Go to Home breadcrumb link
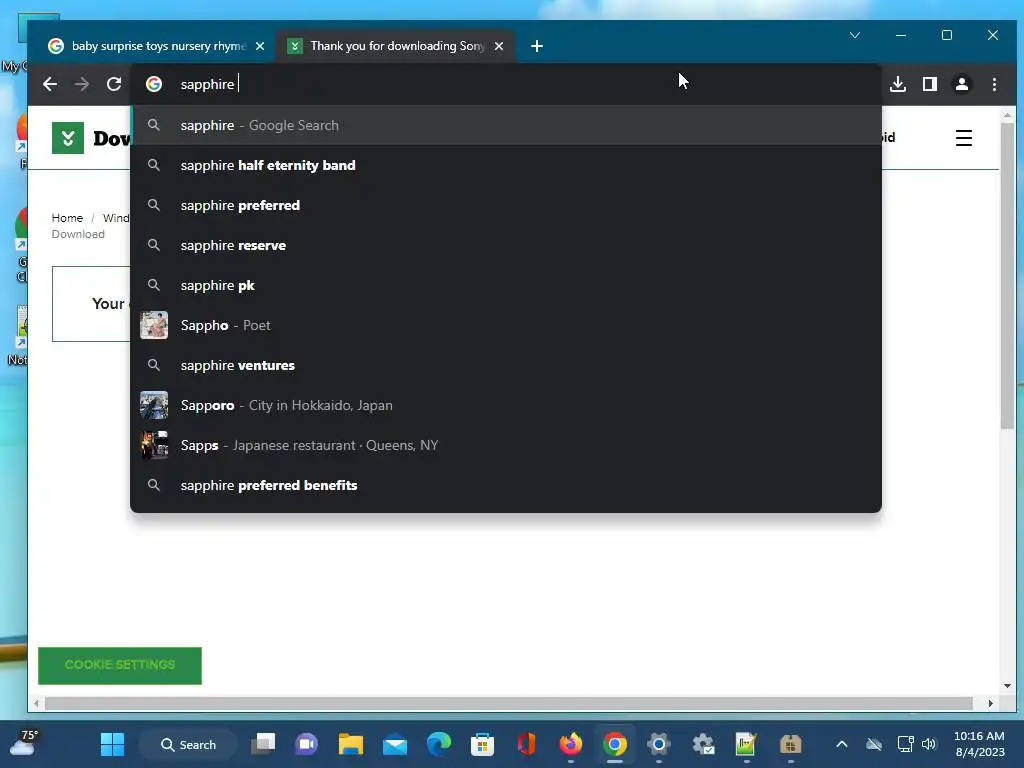The image size is (1024, 768). click(67, 218)
